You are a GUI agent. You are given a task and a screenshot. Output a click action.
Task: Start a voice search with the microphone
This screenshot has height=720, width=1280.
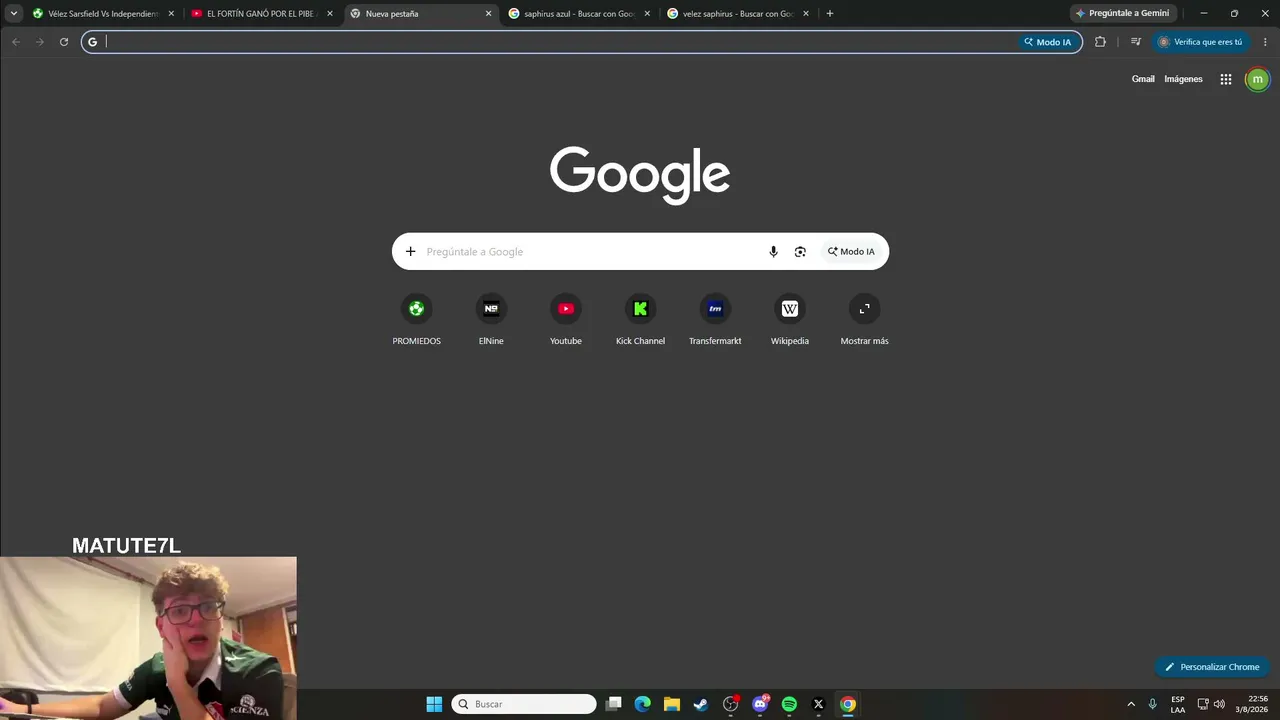tap(773, 252)
